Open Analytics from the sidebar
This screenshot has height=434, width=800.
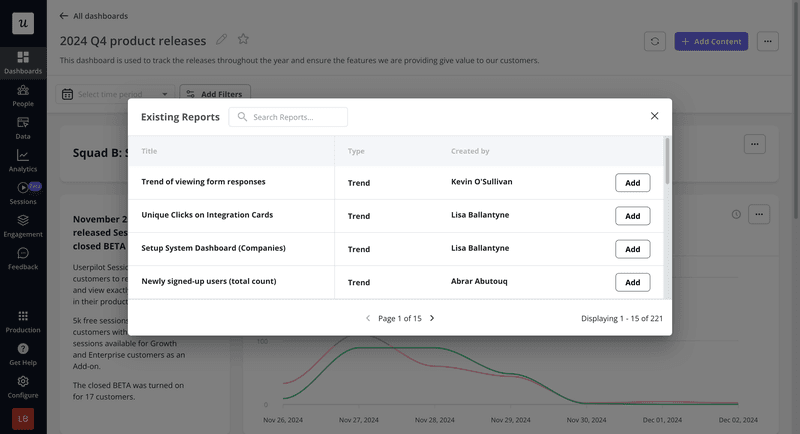coord(22,160)
